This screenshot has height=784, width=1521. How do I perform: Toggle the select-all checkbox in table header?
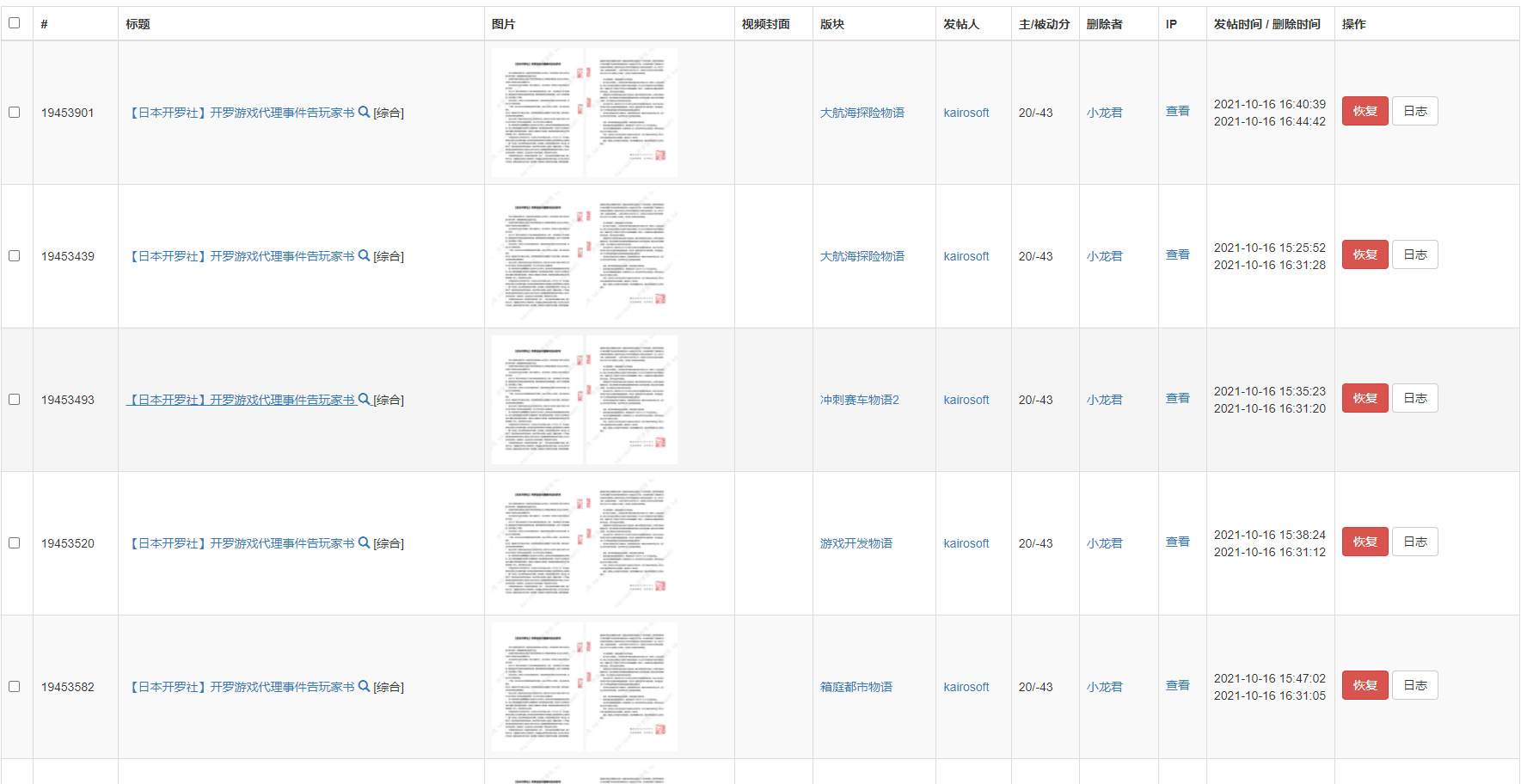click(15, 23)
